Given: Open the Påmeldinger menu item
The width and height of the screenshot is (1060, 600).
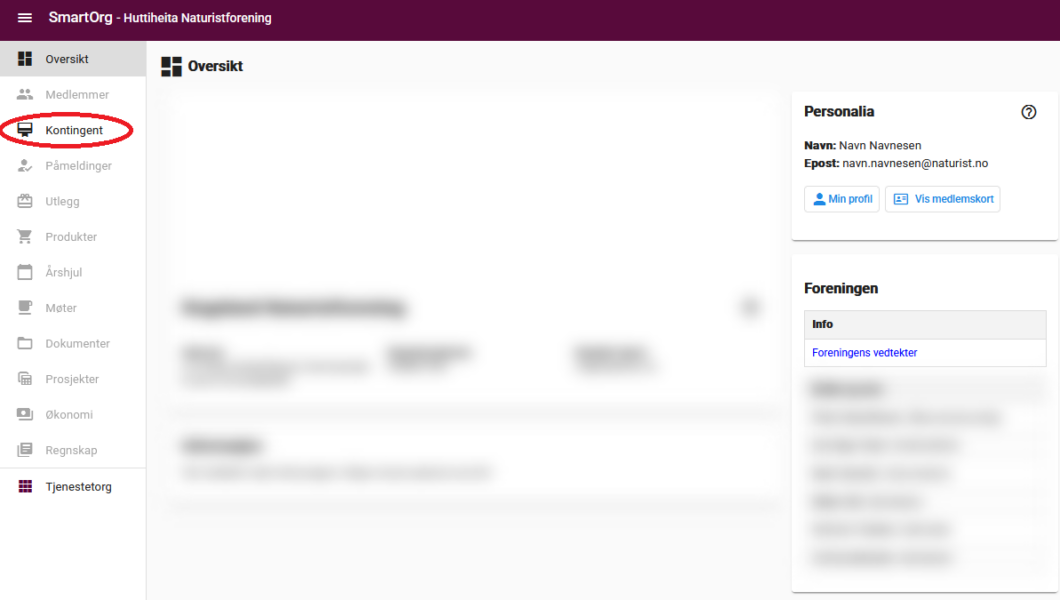Looking at the screenshot, I should (x=78, y=166).
